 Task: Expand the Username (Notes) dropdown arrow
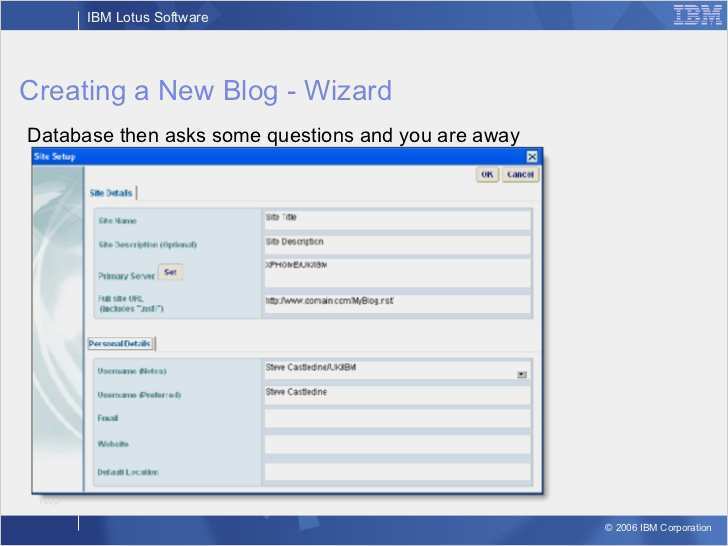coord(522,374)
